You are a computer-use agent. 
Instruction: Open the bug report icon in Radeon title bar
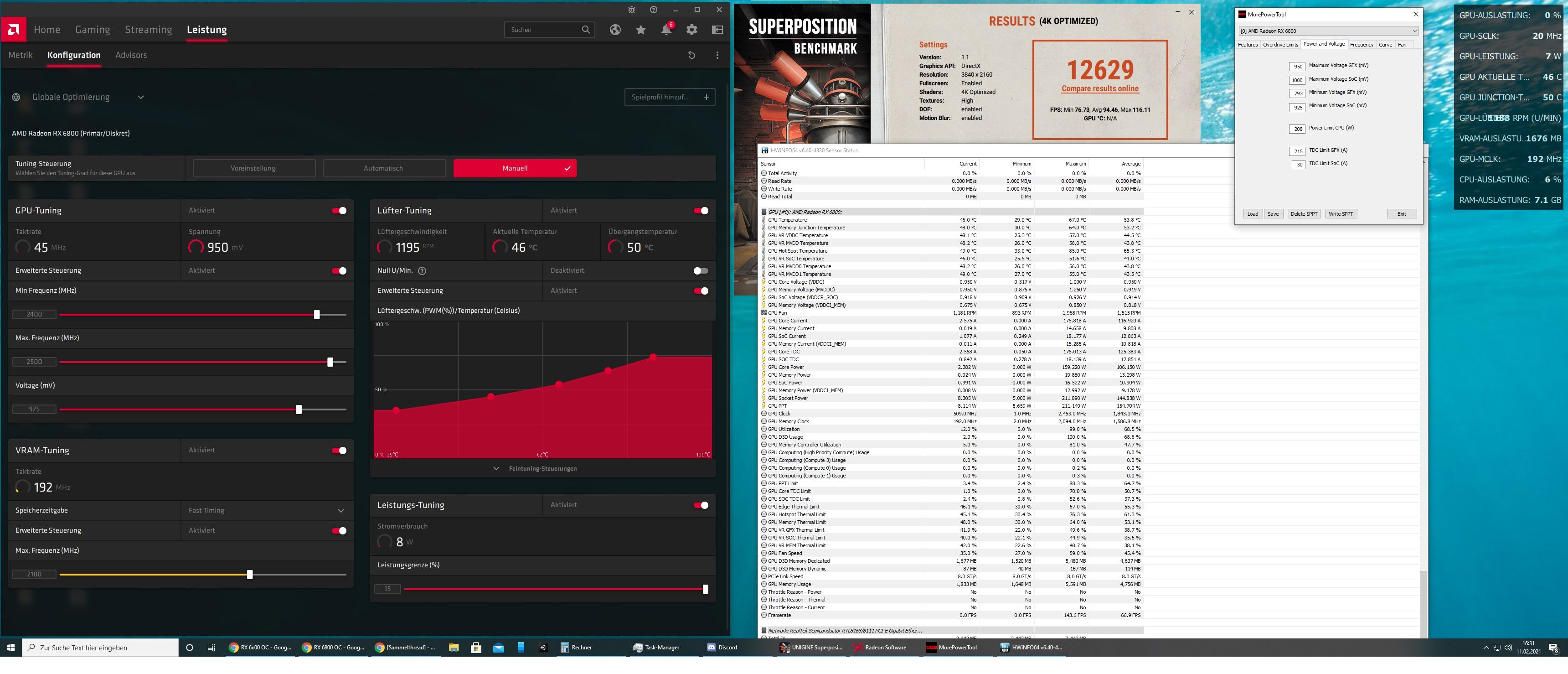coord(632,10)
